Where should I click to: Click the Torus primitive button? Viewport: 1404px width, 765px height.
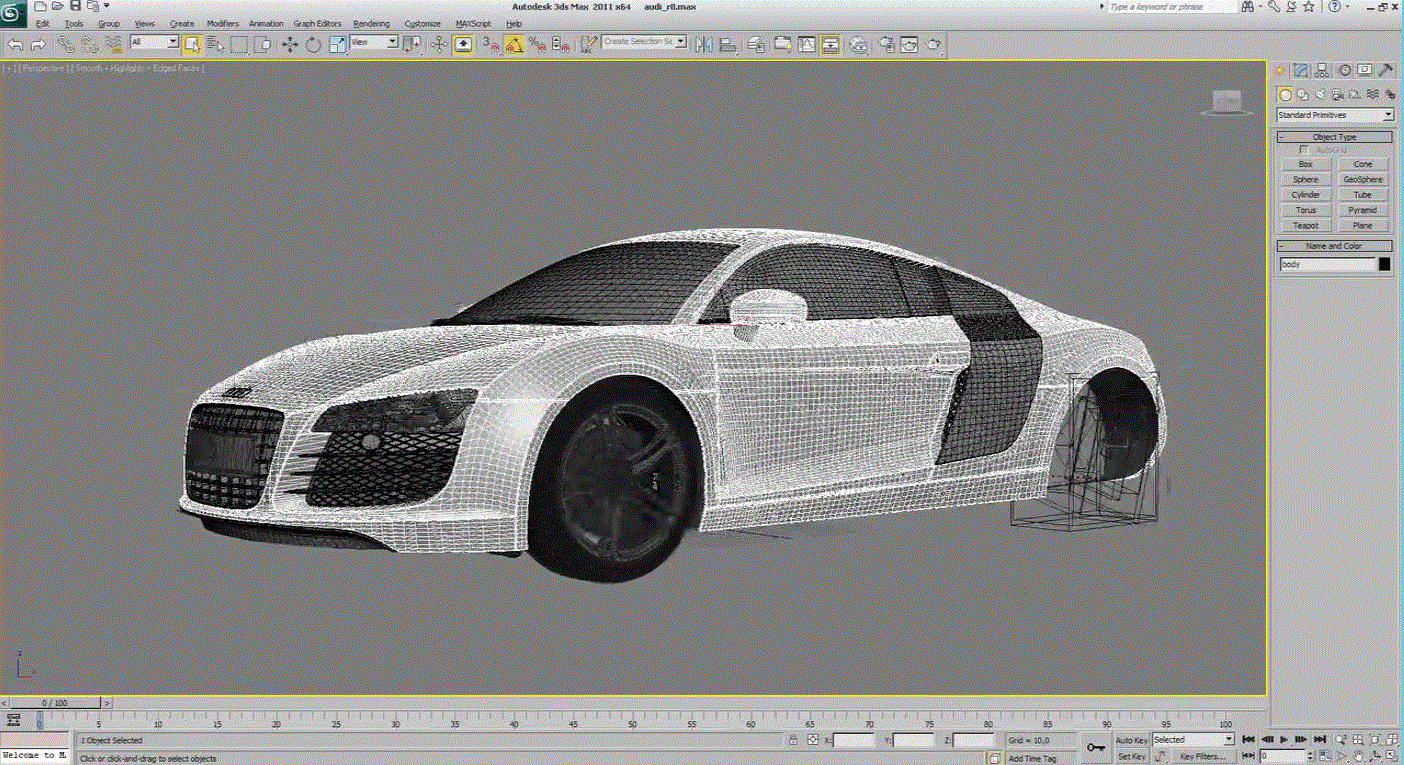point(1306,210)
